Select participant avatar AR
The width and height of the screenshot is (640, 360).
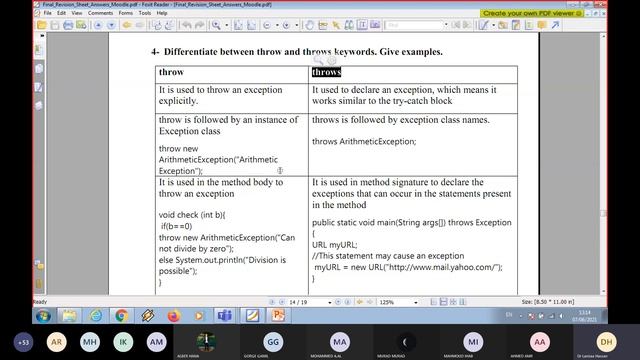pyautogui.click(x=56, y=342)
